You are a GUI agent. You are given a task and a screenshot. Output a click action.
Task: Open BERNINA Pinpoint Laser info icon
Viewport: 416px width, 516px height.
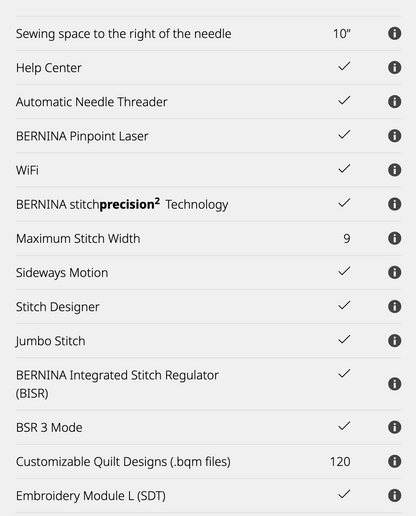tap(394, 136)
